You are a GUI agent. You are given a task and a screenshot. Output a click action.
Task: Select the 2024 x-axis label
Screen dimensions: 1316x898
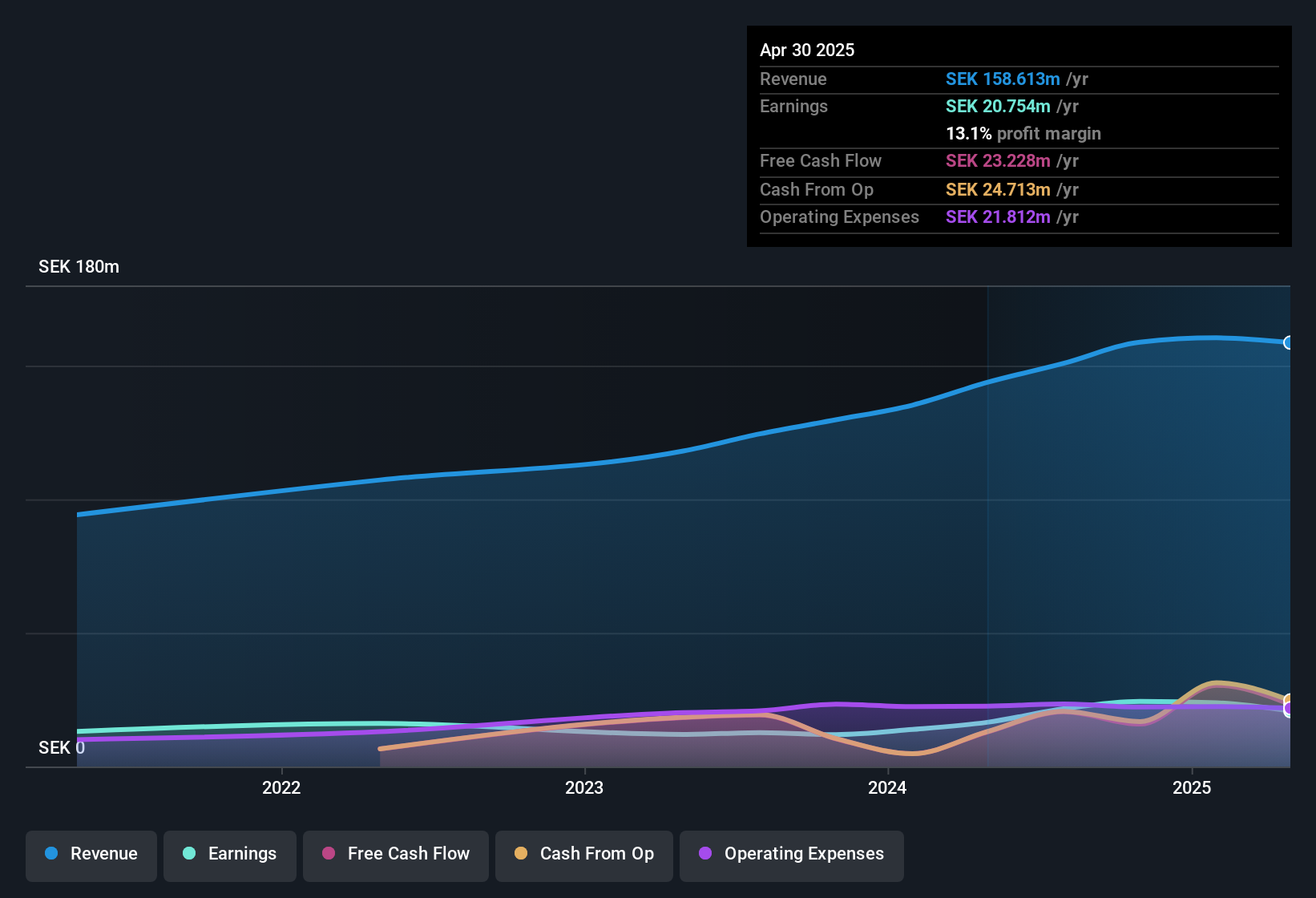[887, 787]
